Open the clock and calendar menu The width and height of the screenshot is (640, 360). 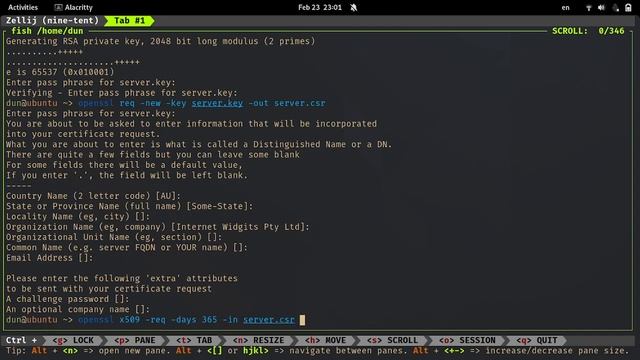[x=320, y=7]
